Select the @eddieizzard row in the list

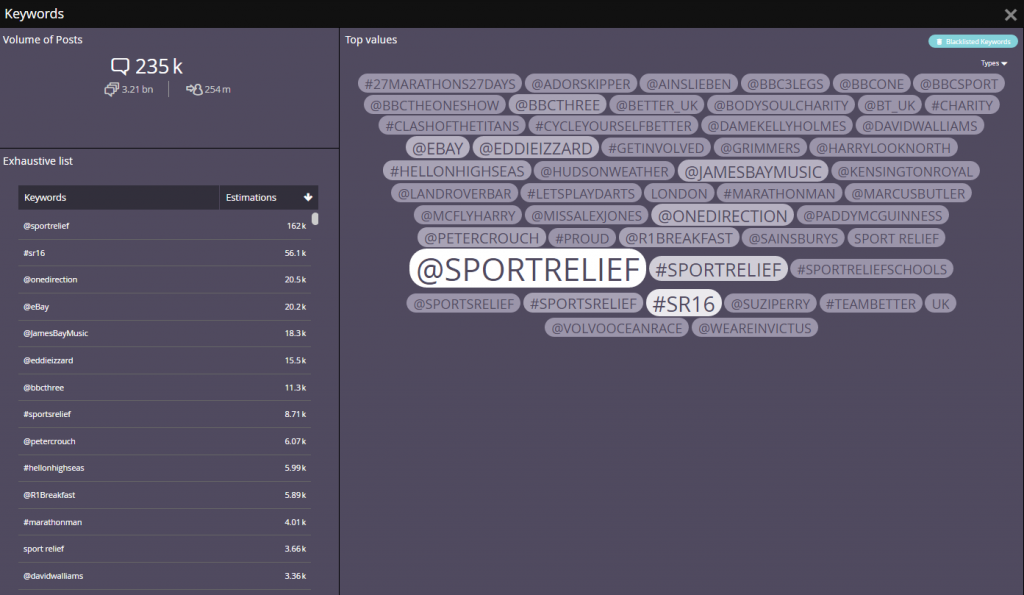click(165, 361)
